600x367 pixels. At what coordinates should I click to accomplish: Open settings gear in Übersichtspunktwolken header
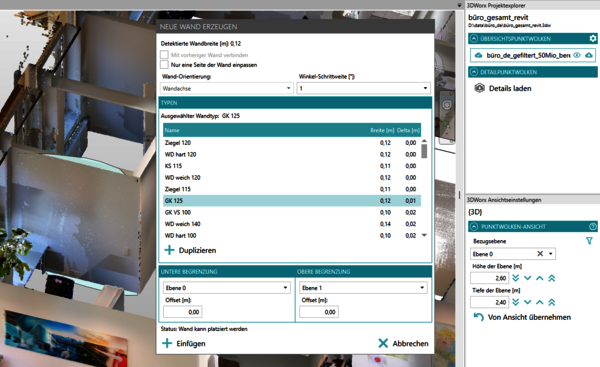(592, 38)
